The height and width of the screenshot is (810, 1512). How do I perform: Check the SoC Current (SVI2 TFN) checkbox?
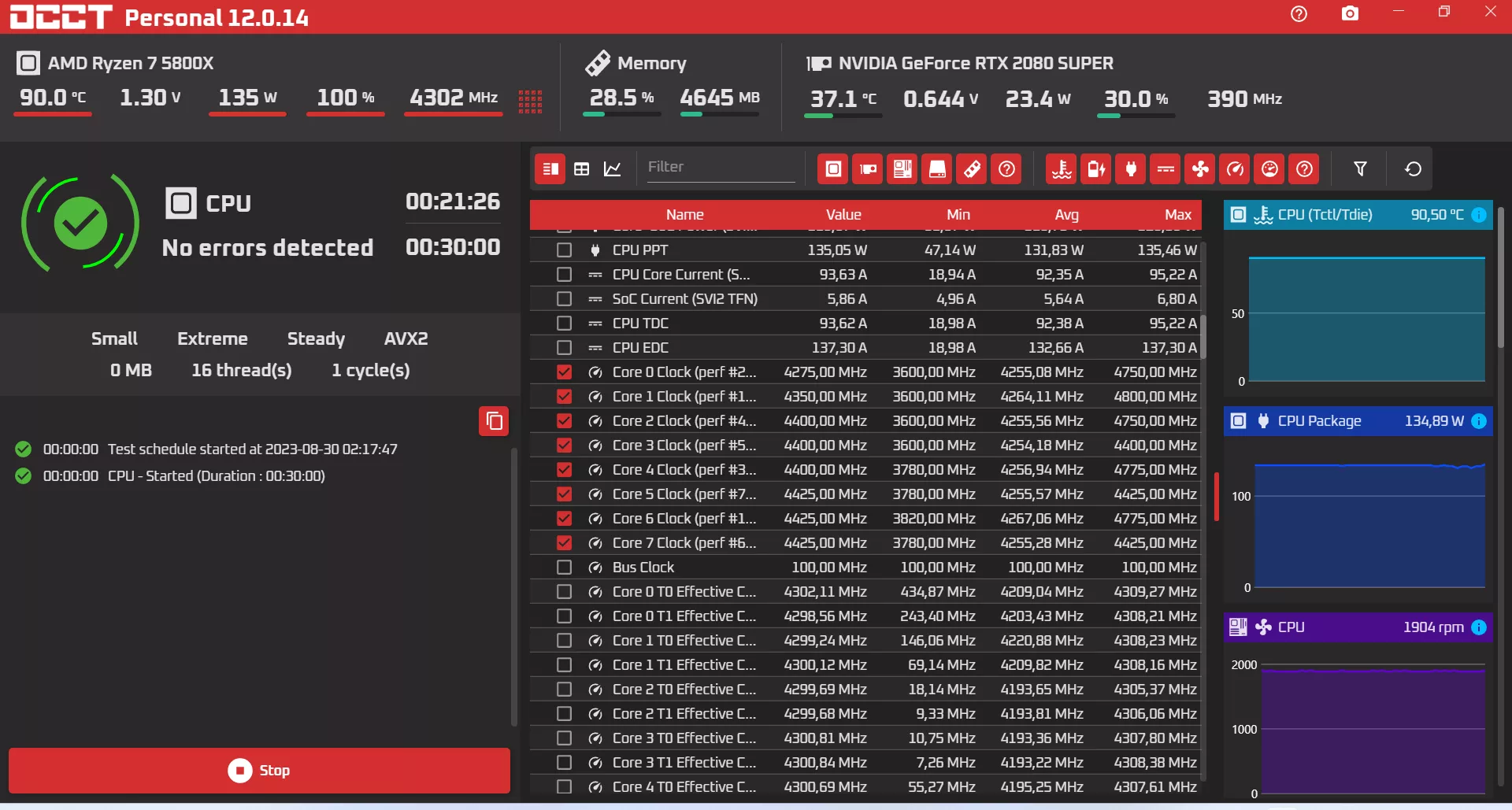[x=564, y=299]
